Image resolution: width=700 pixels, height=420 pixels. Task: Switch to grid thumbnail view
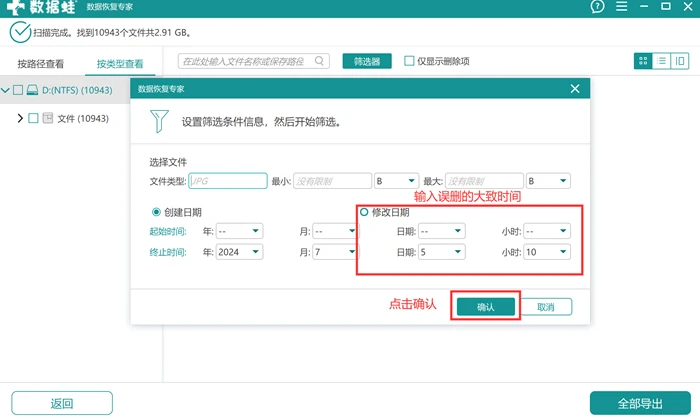pyautogui.click(x=643, y=61)
